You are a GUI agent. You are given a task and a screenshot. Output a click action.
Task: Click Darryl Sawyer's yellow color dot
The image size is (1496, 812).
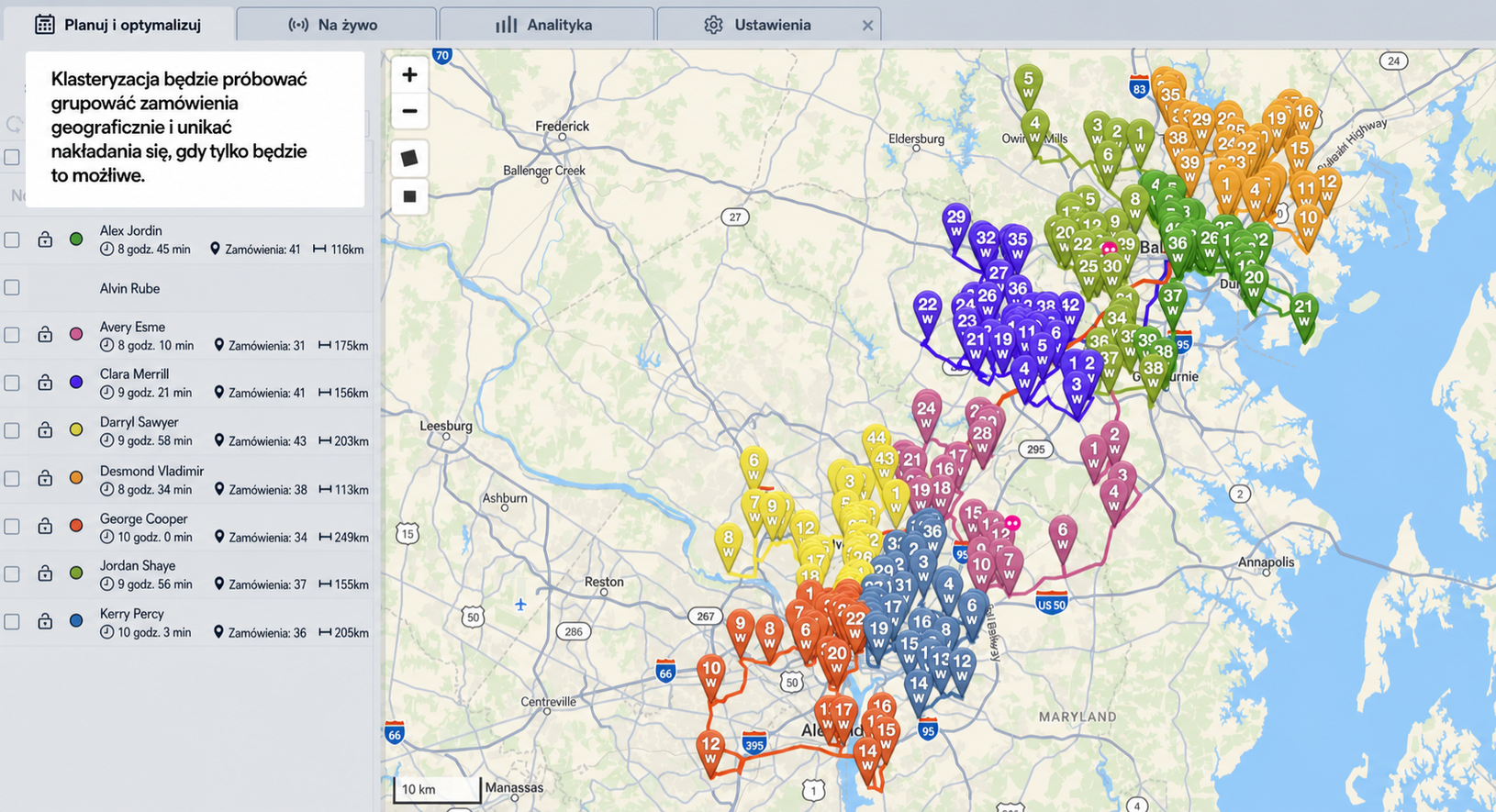(76, 430)
